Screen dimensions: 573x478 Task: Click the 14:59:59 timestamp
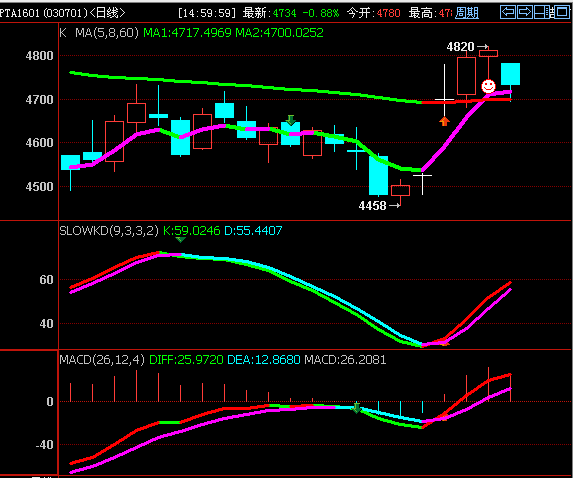point(206,14)
